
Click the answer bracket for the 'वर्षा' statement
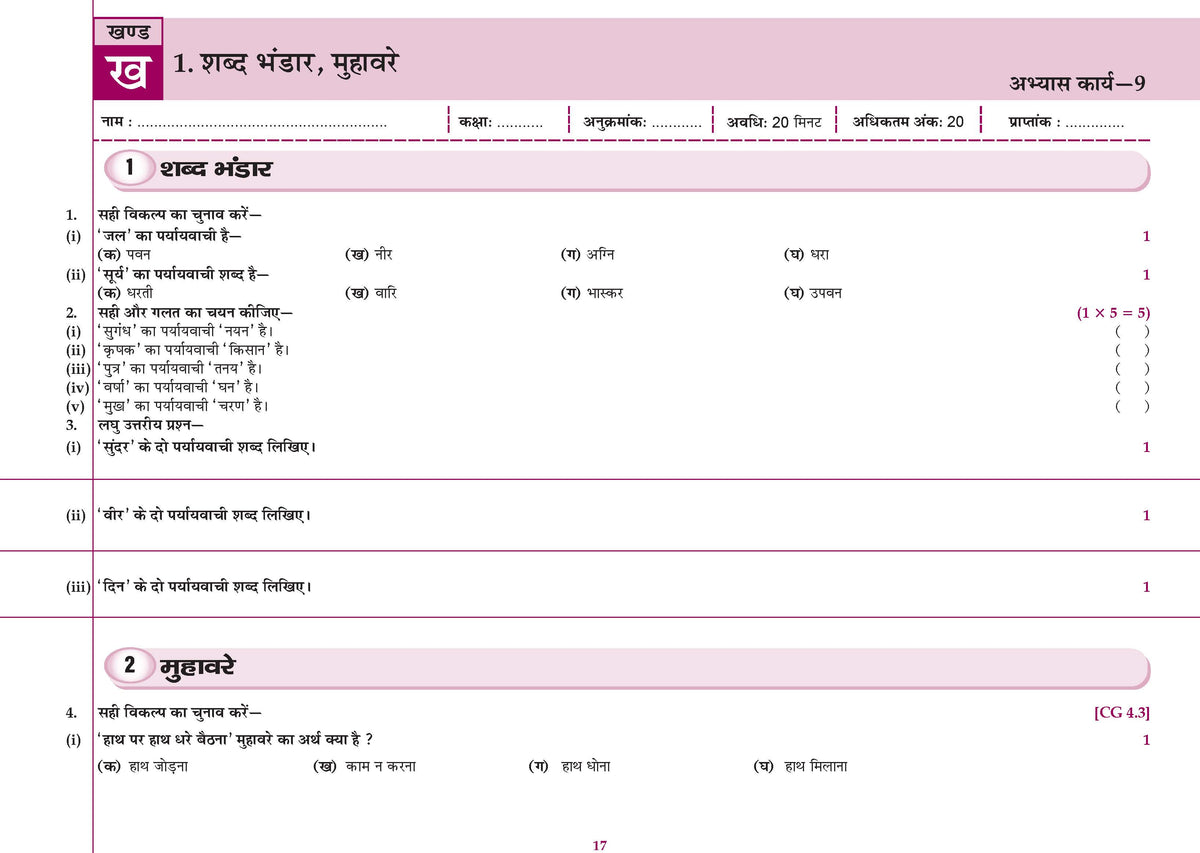(1132, 387)
